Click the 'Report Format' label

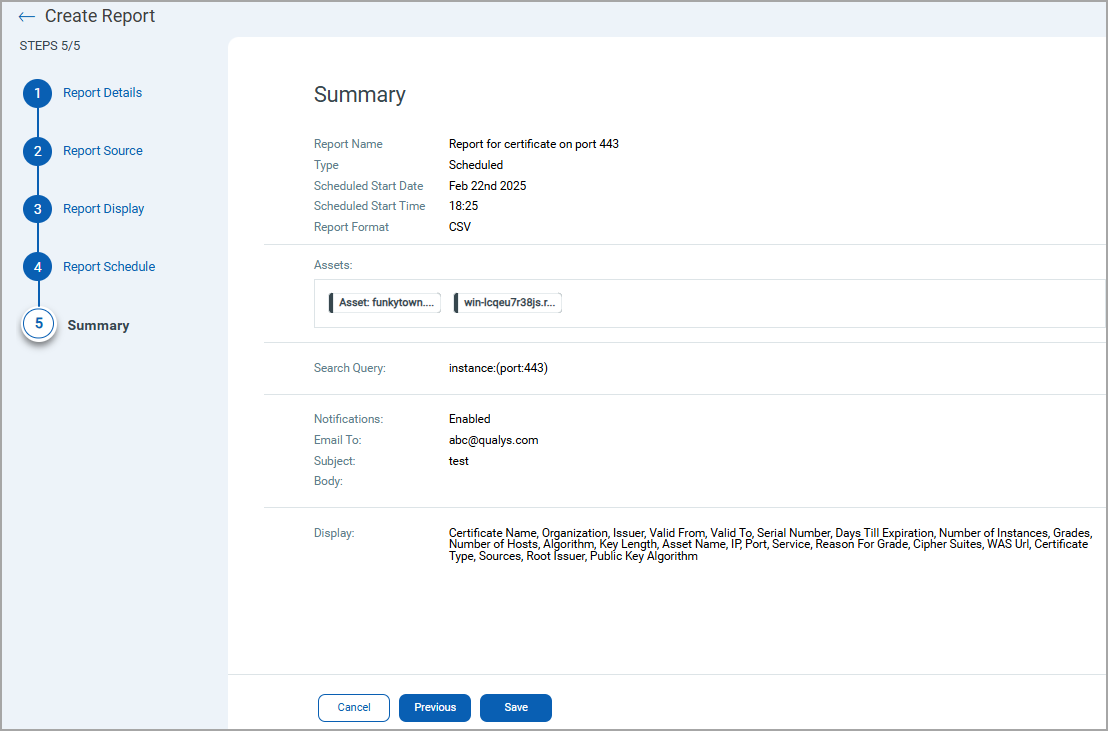point(351,227)
